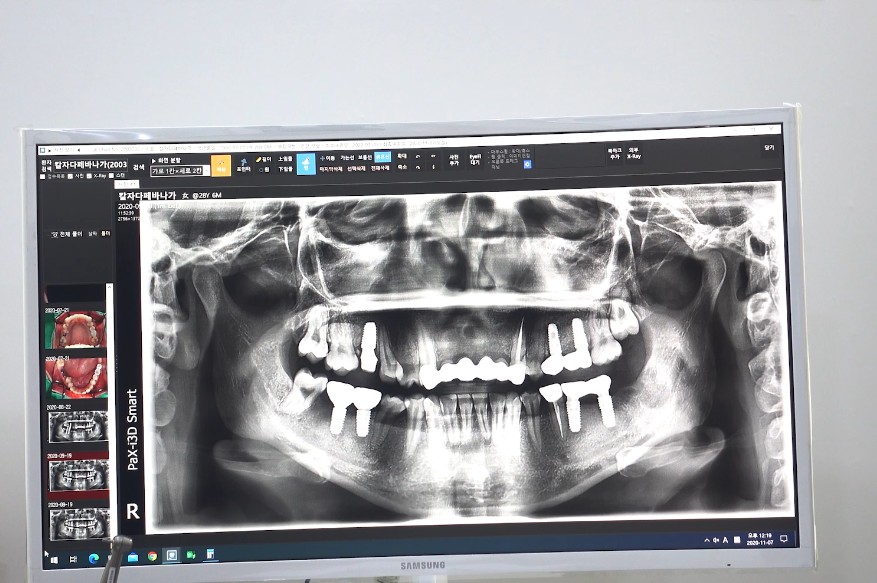Screen dimensions: 877x583
Task: Click the lower rotate arrow icon
Action: pos(418,167)
